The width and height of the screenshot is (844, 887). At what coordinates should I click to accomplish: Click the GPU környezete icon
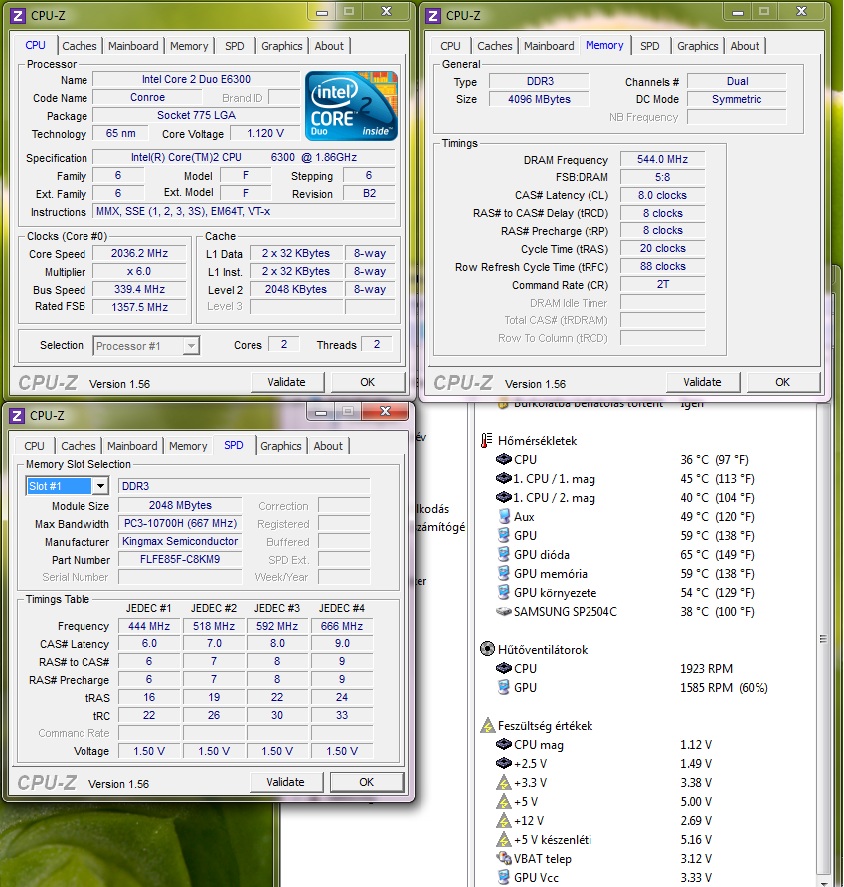[x=504, y=592]
